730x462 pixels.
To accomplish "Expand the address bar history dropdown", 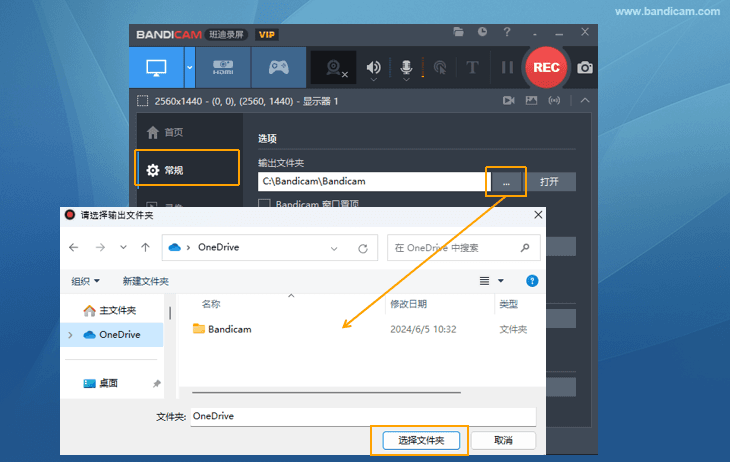I will (x=334, y=248).
